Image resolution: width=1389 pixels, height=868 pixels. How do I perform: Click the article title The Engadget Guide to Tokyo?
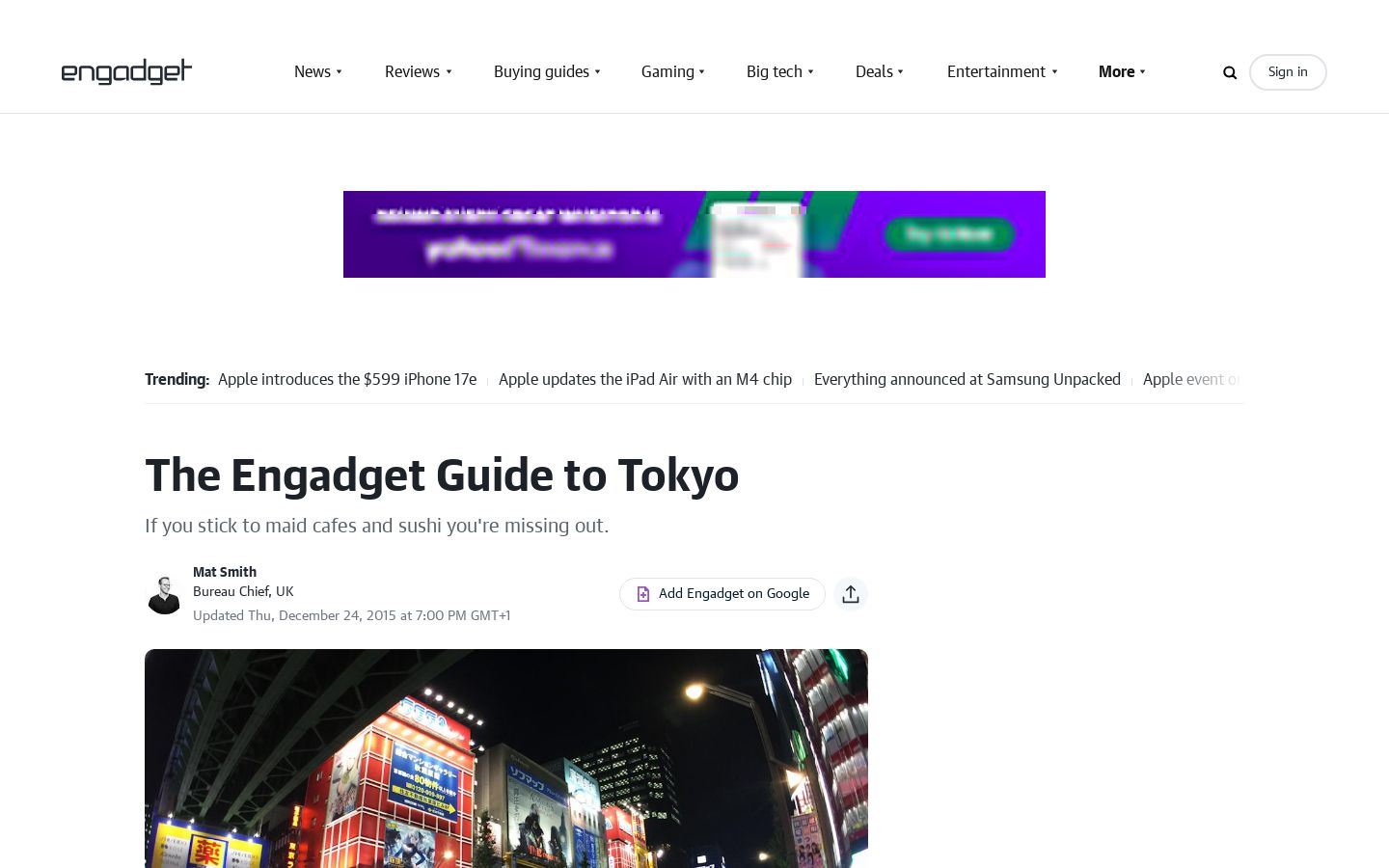(442, 475)
